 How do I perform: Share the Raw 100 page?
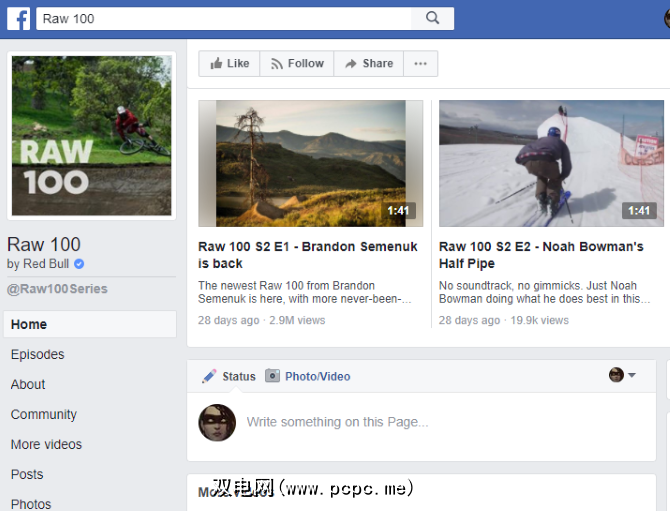(369, 64)
